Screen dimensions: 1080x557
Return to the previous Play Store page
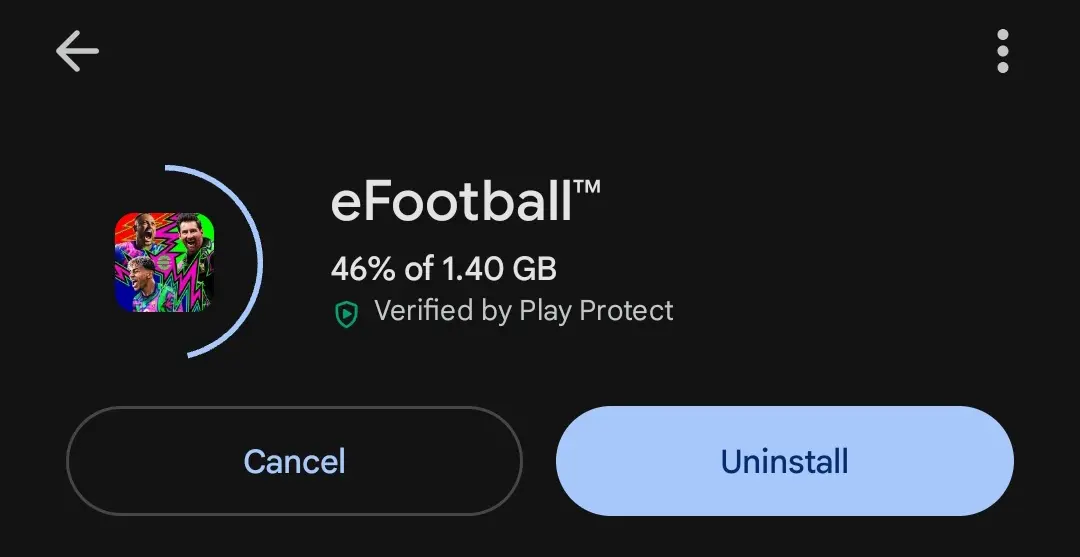[77, 51]
